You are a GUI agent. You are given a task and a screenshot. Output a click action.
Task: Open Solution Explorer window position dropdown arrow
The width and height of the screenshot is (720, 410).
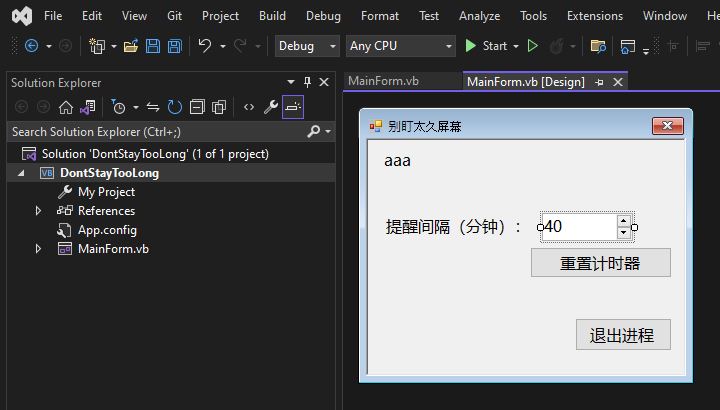pyautogui.click(x=291, y=83)
